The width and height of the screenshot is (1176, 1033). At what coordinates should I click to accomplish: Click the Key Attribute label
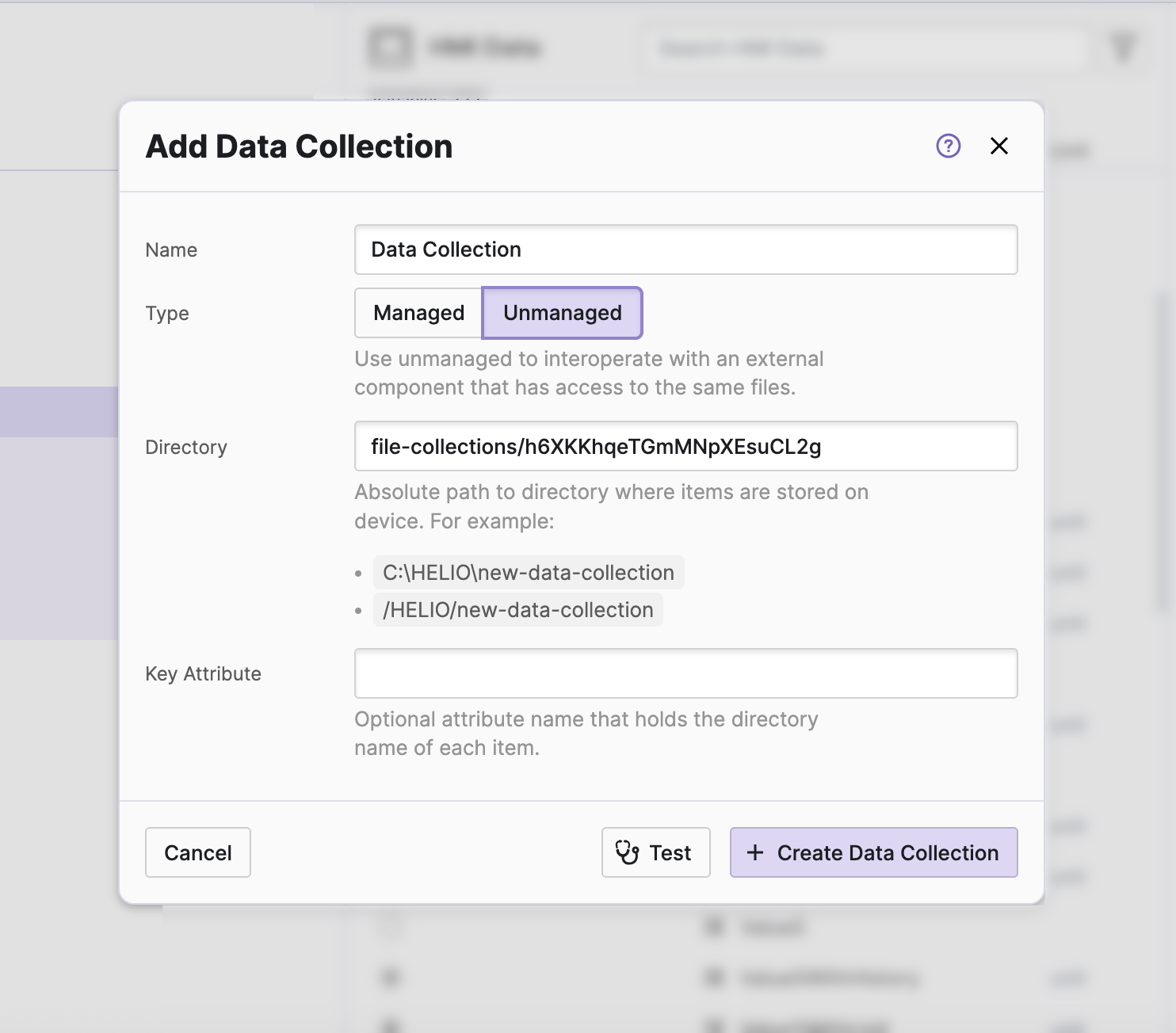pos(203,674)
